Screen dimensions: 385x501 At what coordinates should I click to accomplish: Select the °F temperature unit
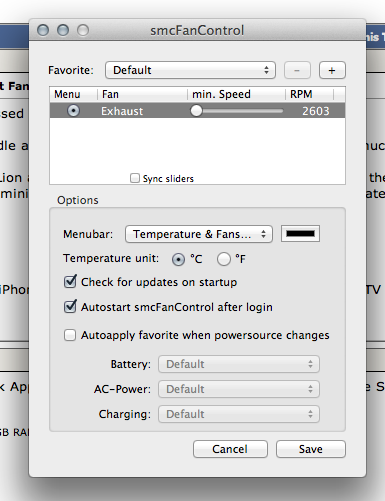(x=224, y=259)
